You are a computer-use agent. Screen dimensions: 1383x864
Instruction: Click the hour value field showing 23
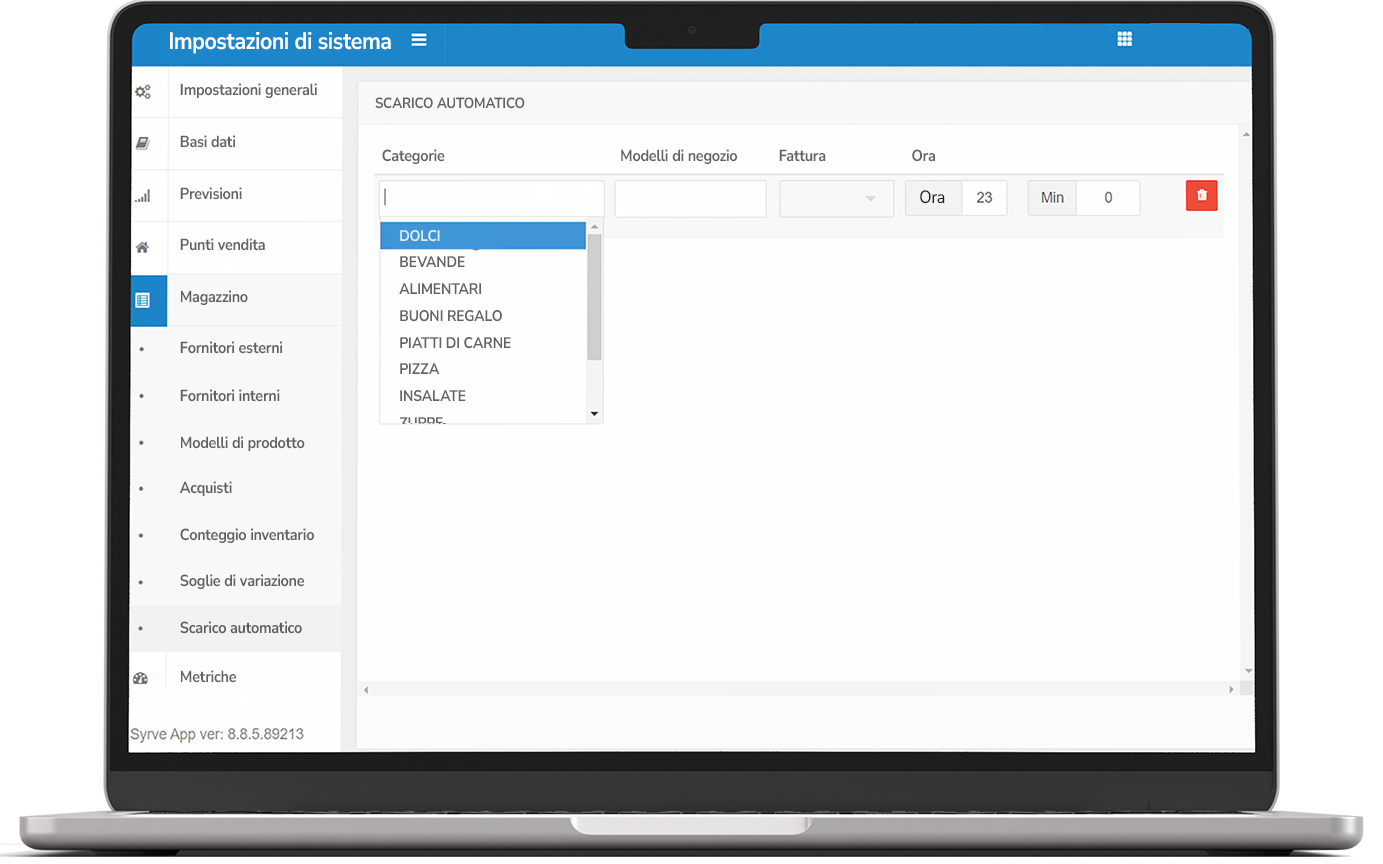coord(984,198)
